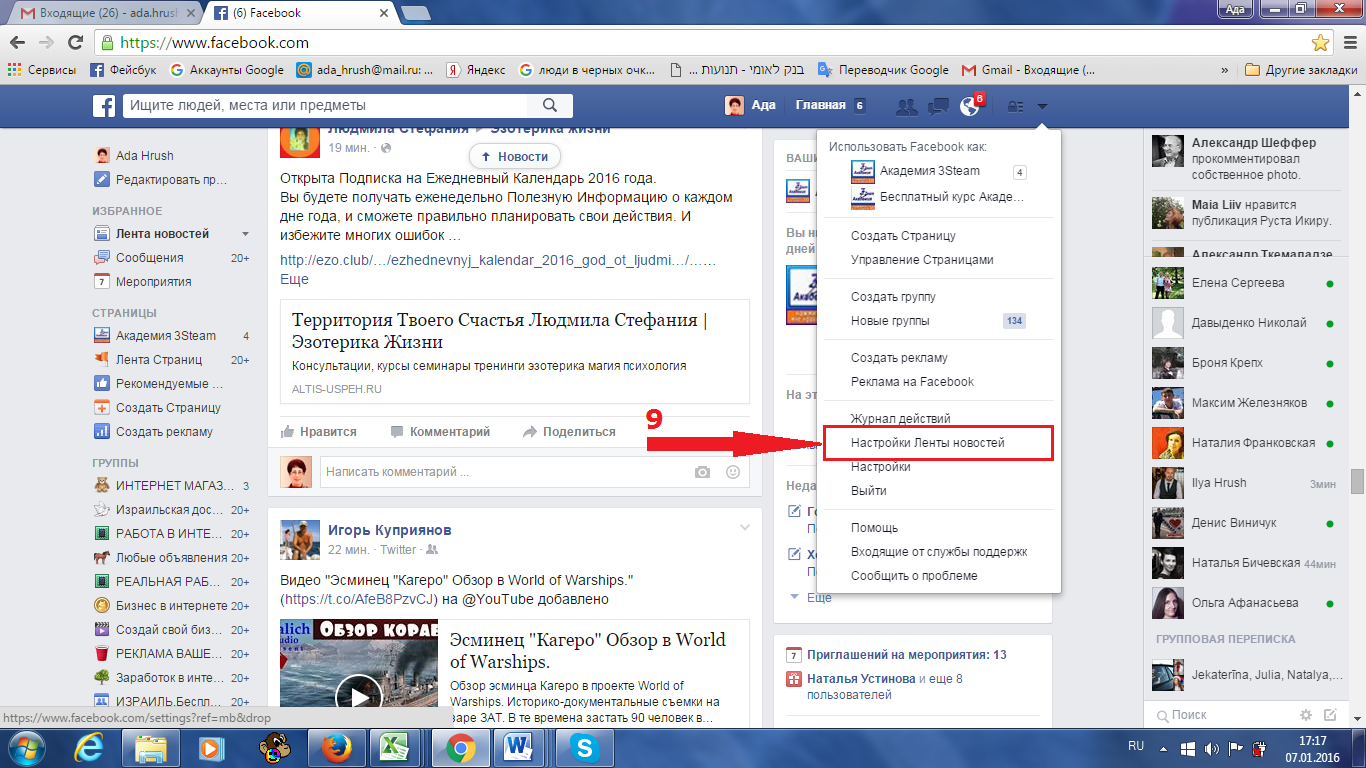Open the chevron menu on Игорь Куприянов's post

(x=744, y=528)
